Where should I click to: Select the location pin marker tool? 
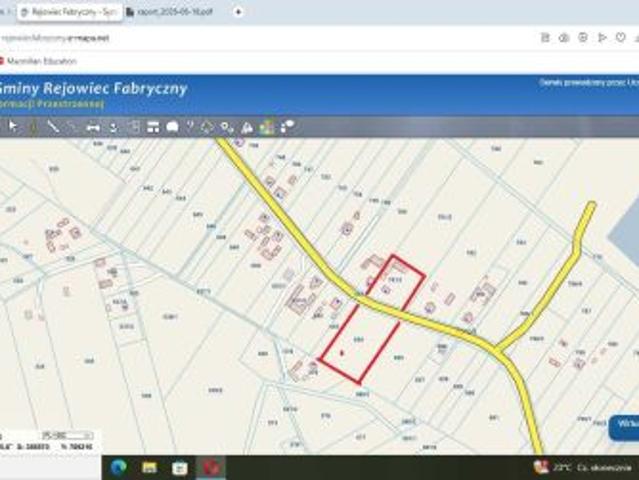226,128
